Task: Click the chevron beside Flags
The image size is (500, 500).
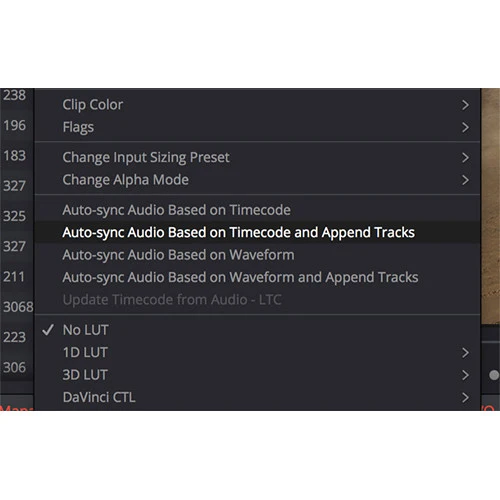Action: (465, 127)
